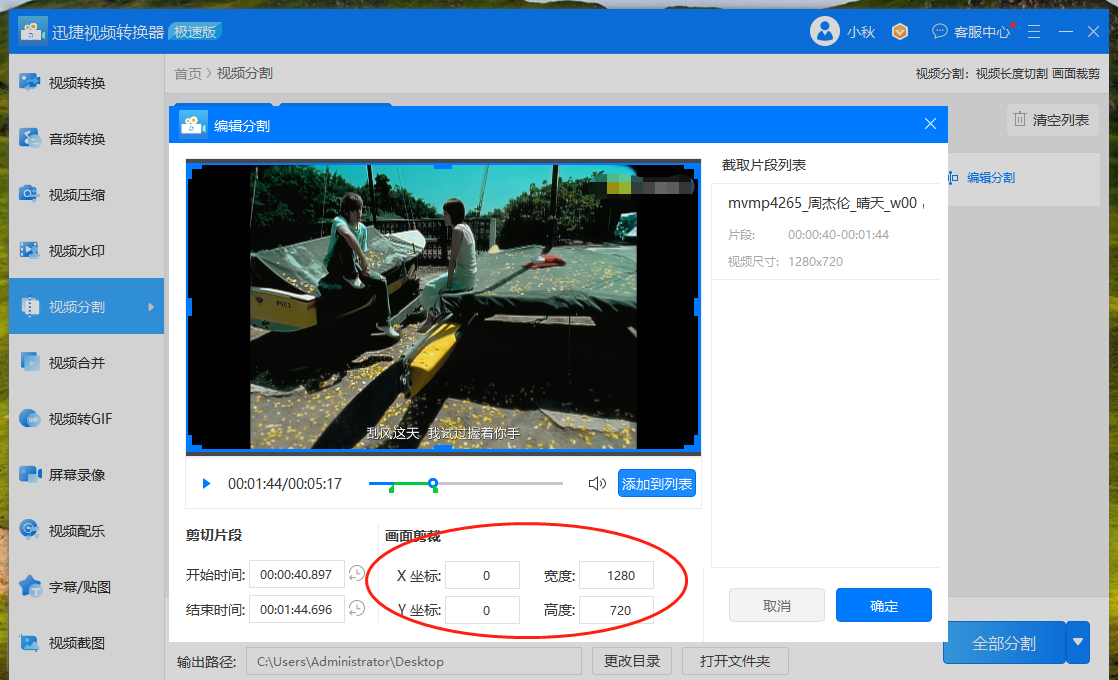Click the 全部分割 button
Screen dimensions: 1118x680
[1004, 643]
